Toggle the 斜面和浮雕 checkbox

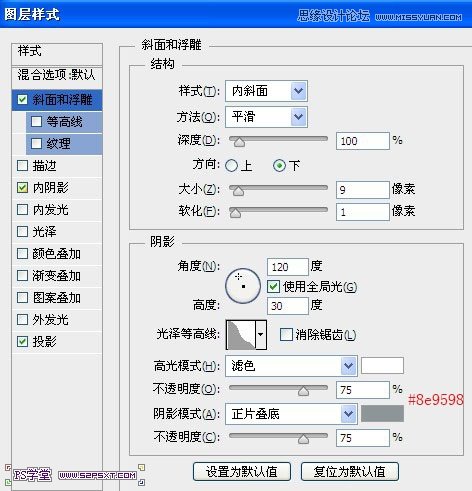pos(22,99)
